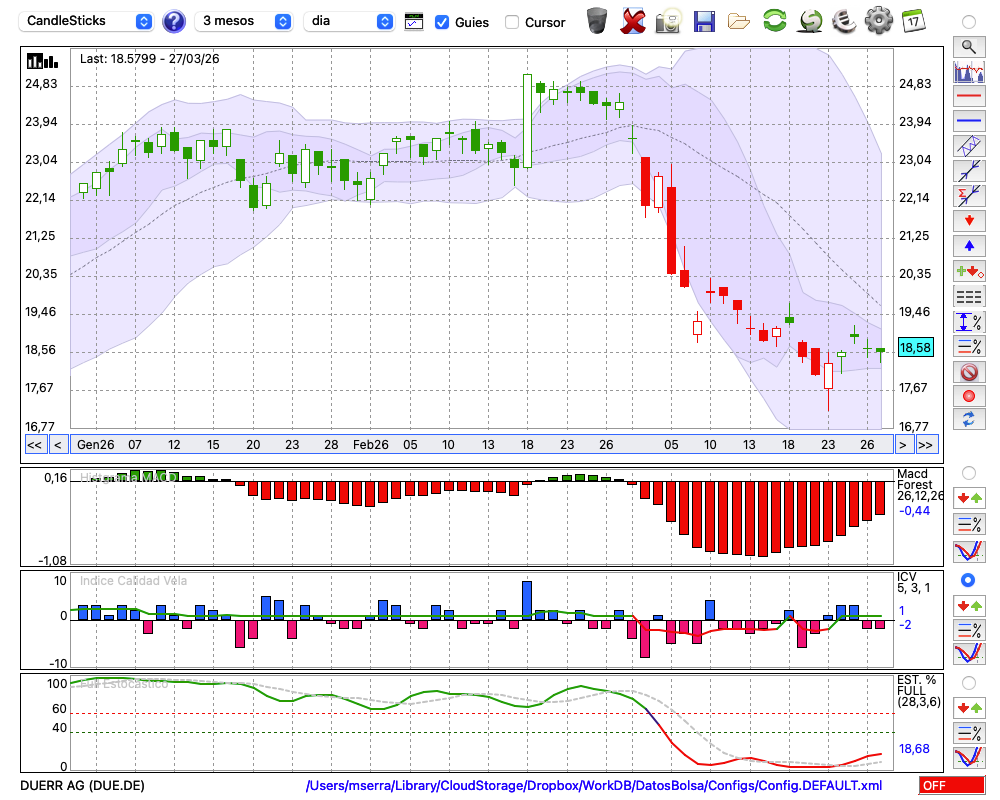This screenshot has height=800, width=1000.
Task: Click the DUERR AG (DUE.DE) title
Action: pos(82,785)
